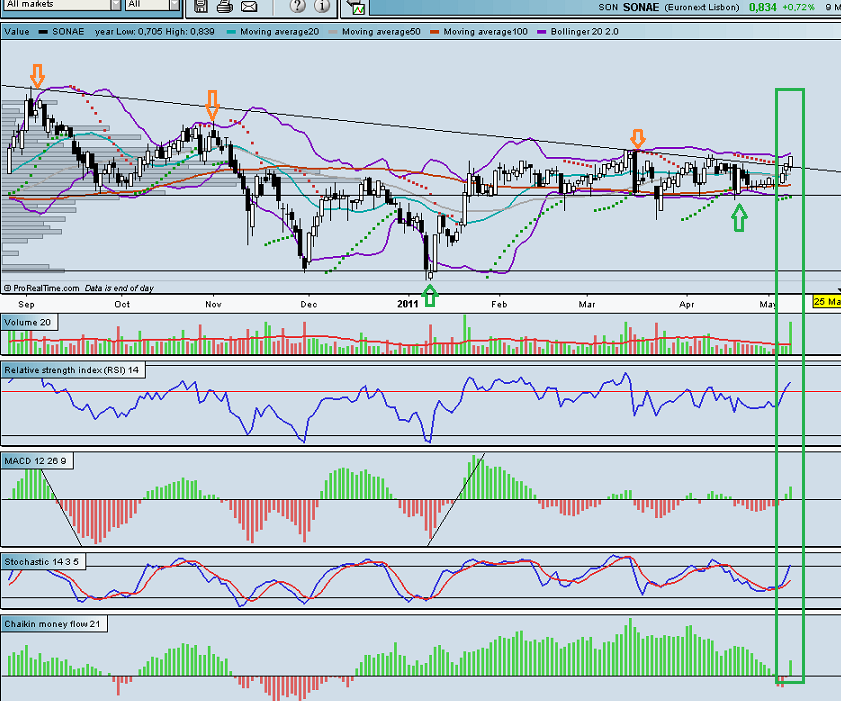Open the help question mark icon
This screenshot has height=701, width=841.
298,6
